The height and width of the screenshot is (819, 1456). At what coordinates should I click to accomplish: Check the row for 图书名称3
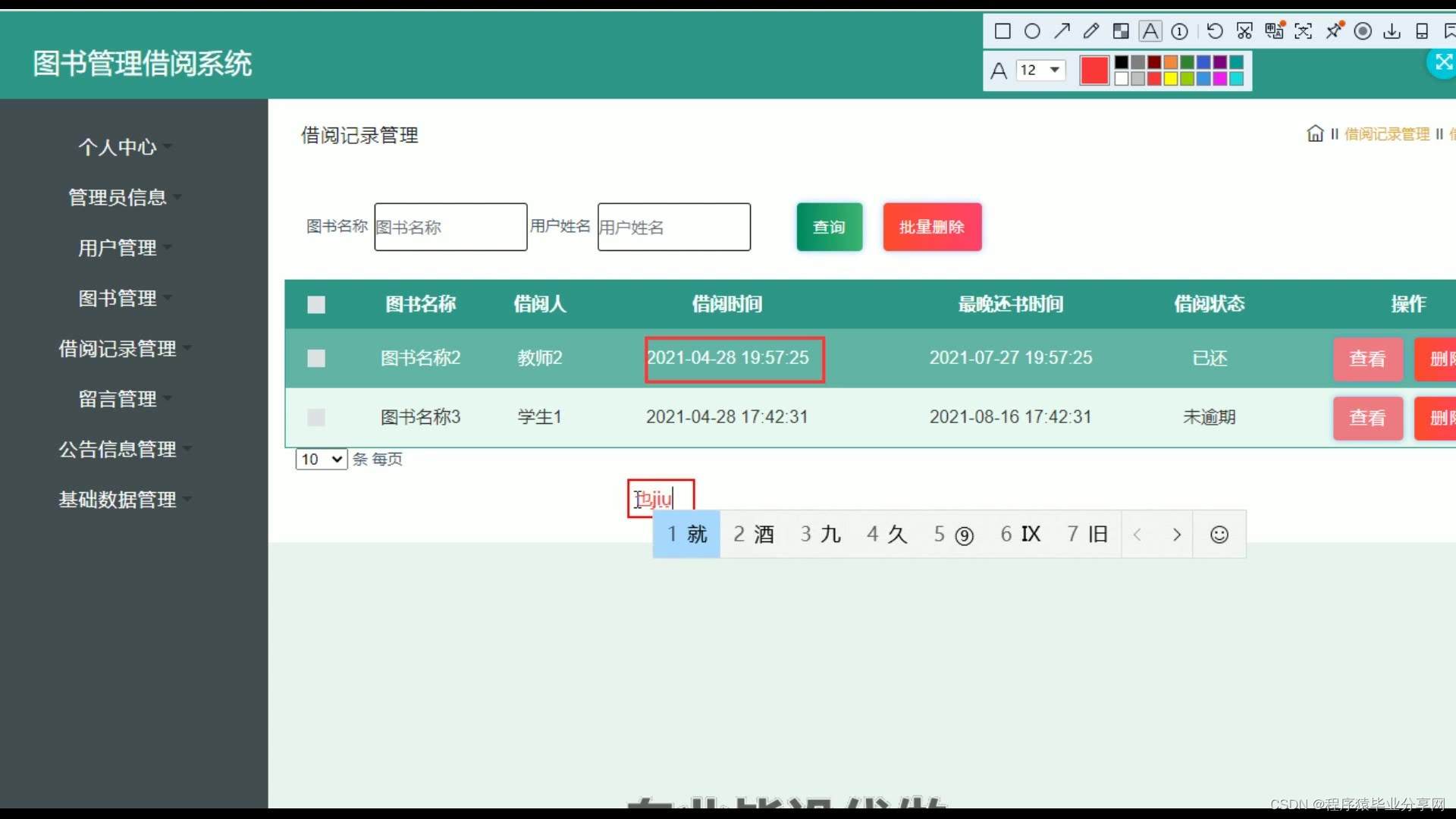pos(316,417)
